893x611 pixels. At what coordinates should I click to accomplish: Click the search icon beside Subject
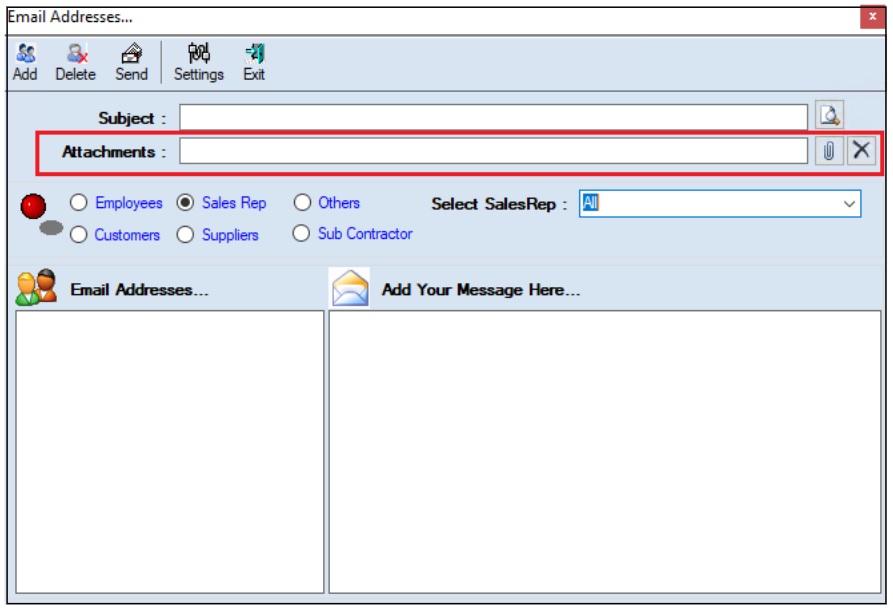(830, 116)
